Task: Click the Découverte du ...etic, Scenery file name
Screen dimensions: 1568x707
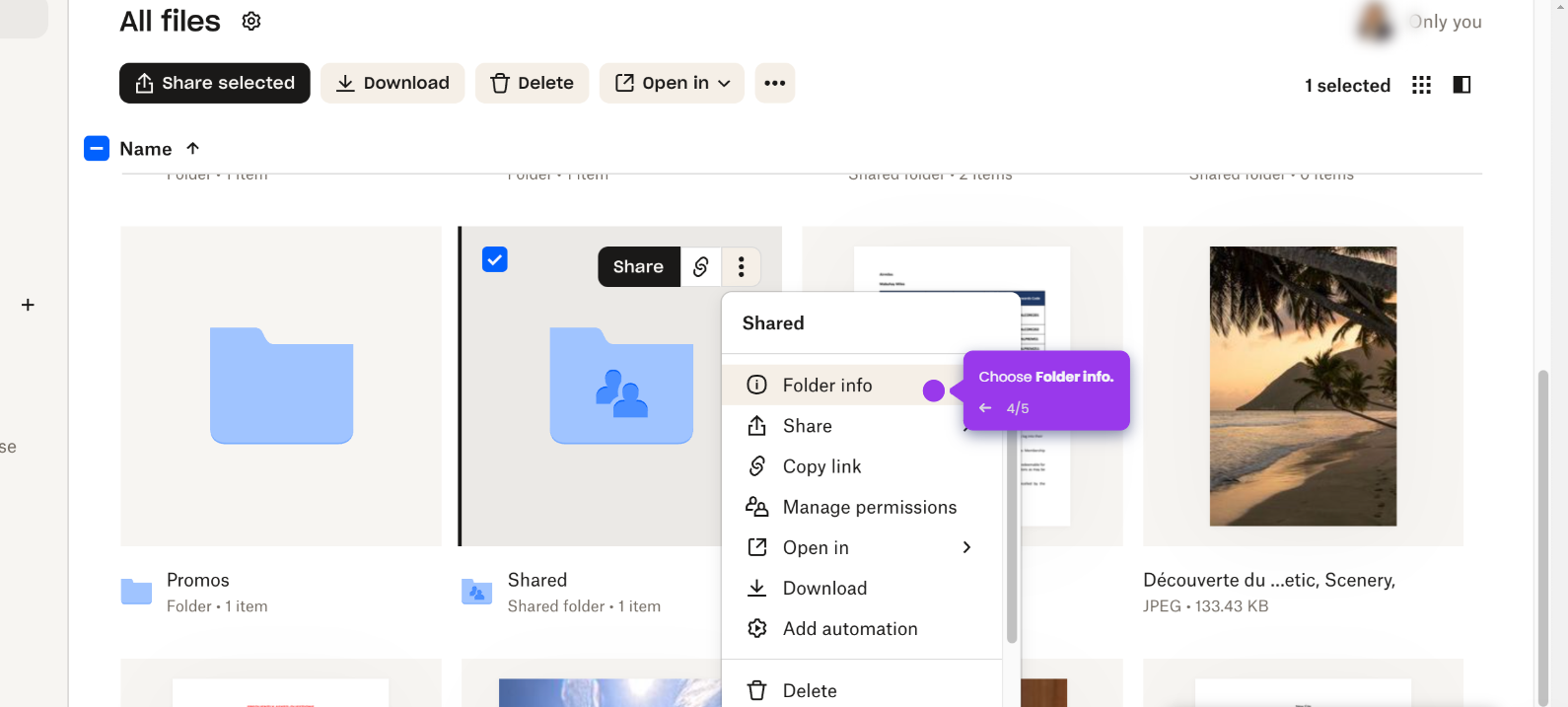Action: point(1269,580)
